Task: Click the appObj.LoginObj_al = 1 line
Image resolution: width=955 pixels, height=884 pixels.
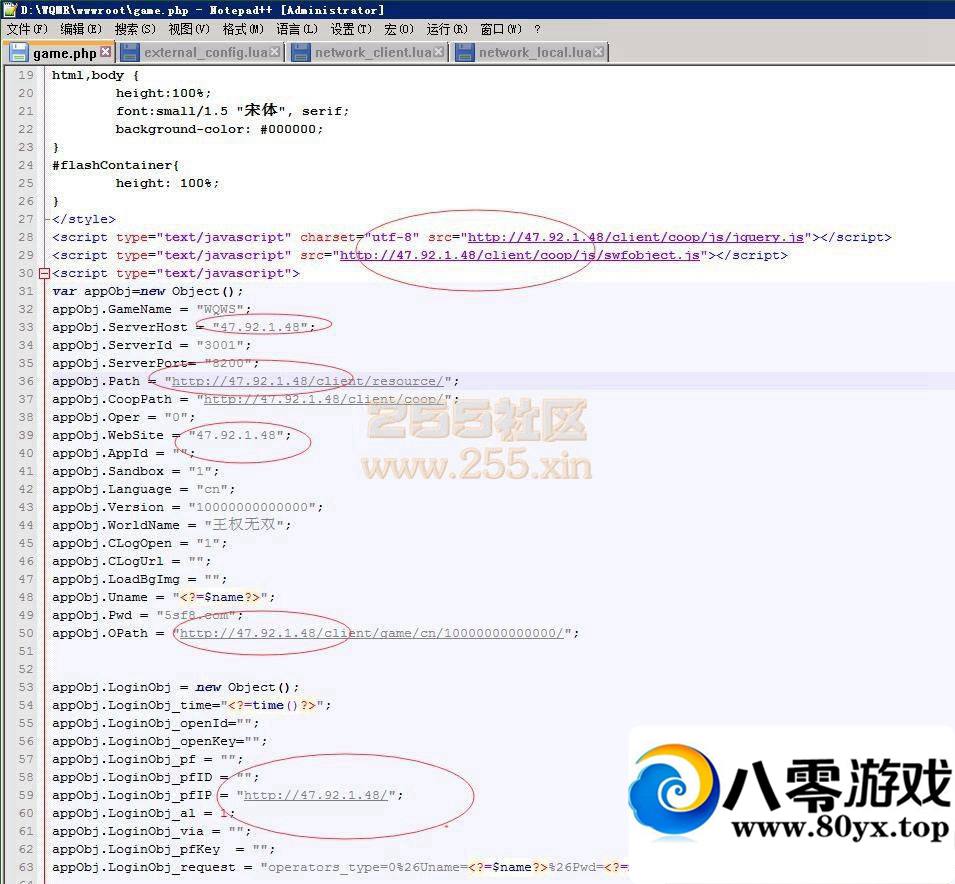Action: coord(143,813)
